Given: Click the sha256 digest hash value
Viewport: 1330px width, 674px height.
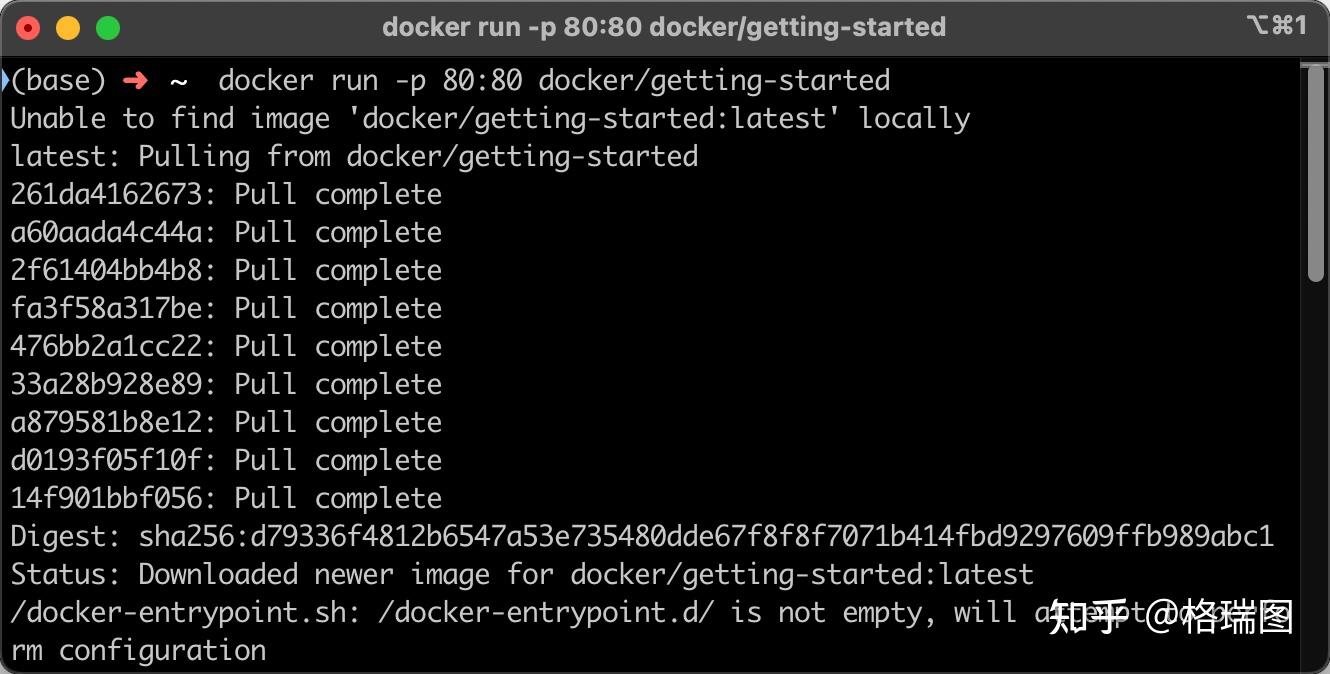Looking at the screenshot, I should tap(706, 537).
